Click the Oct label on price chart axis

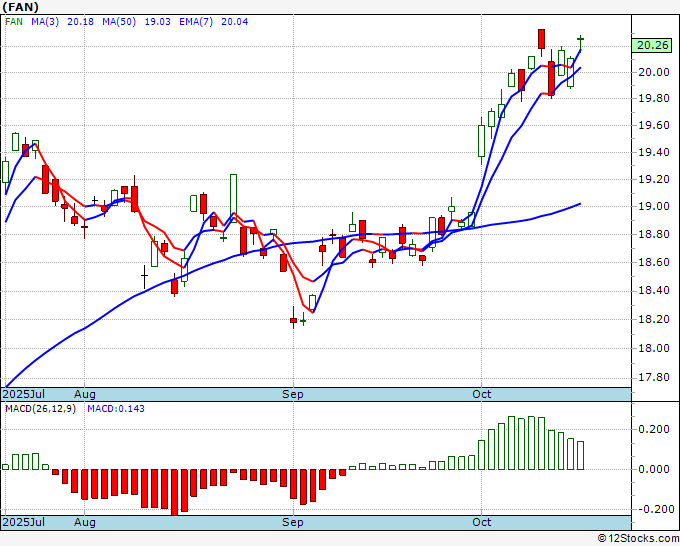coord(481,394)
